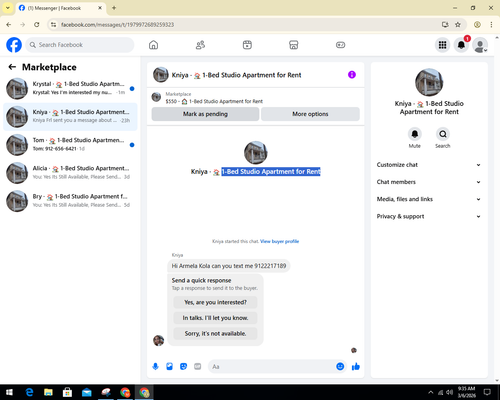
Task: Send quick response 'Sorry, it's not available.'
Action: (x=215, y=333)
